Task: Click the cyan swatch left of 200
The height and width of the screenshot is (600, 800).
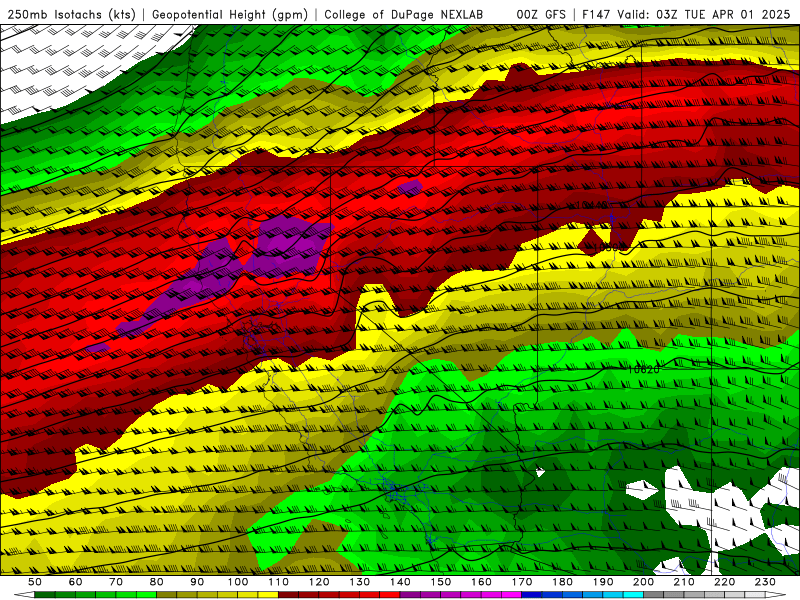Action: tap(633, 595)
